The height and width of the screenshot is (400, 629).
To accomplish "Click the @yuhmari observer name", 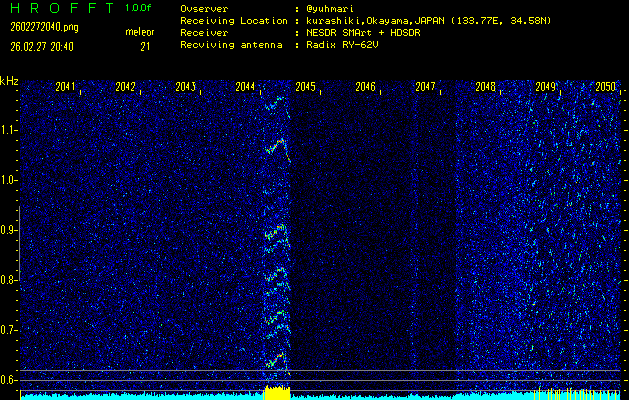I will click(x=328, y=8).
